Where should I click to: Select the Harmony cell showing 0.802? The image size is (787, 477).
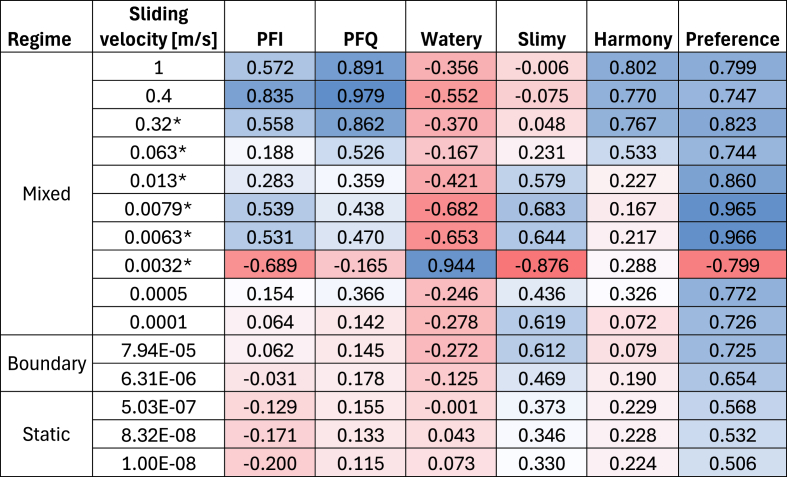[x=632, y=67]
